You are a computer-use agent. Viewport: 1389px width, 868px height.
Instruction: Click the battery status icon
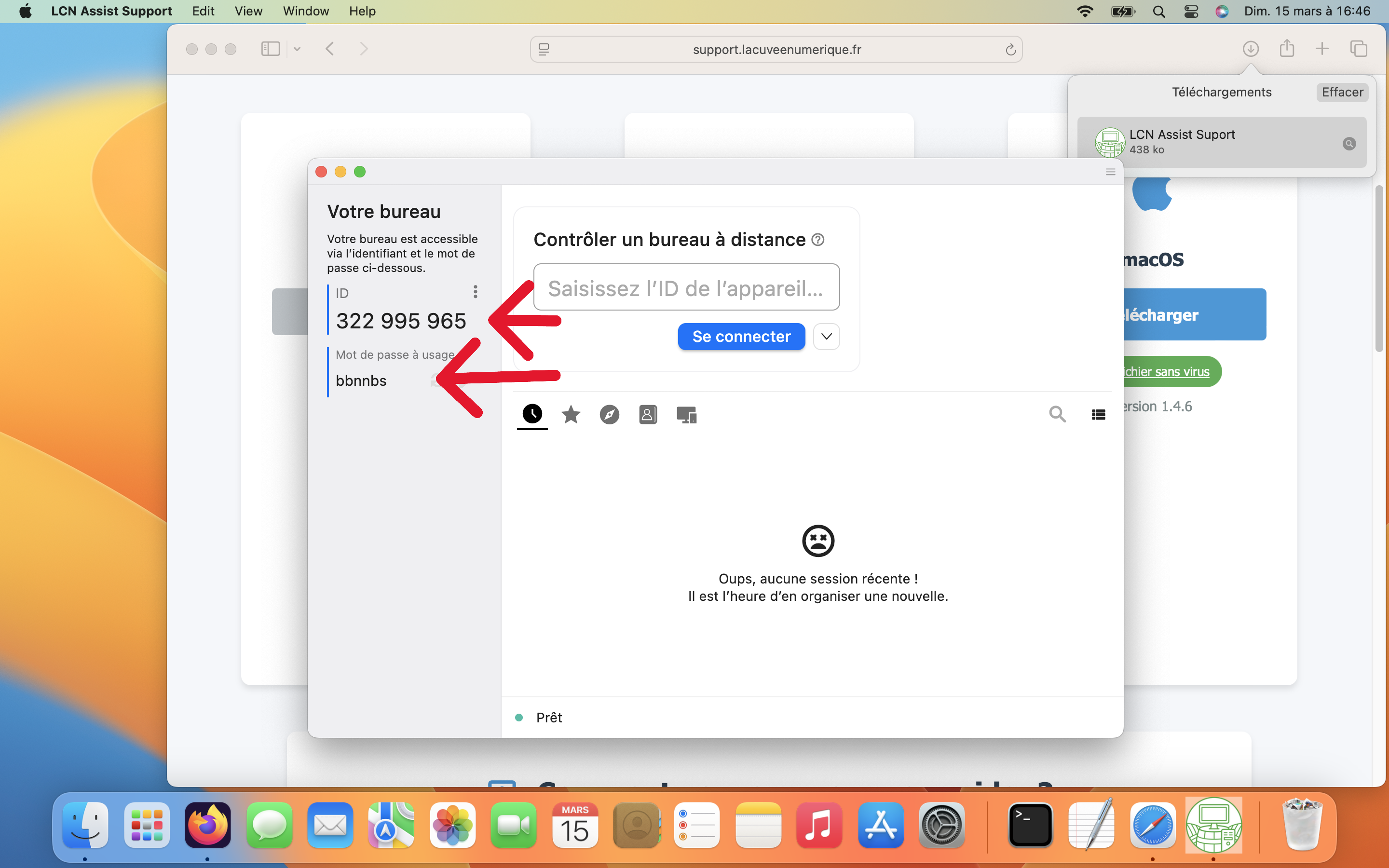pyautogui.click(x=1123, y=12)
